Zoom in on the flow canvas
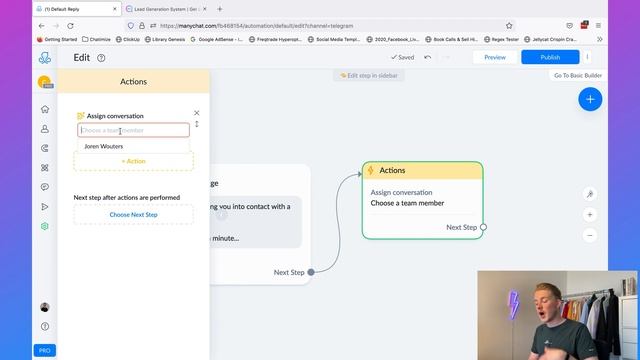This screenshot has width=640, height=360. (x=589, y=215)
